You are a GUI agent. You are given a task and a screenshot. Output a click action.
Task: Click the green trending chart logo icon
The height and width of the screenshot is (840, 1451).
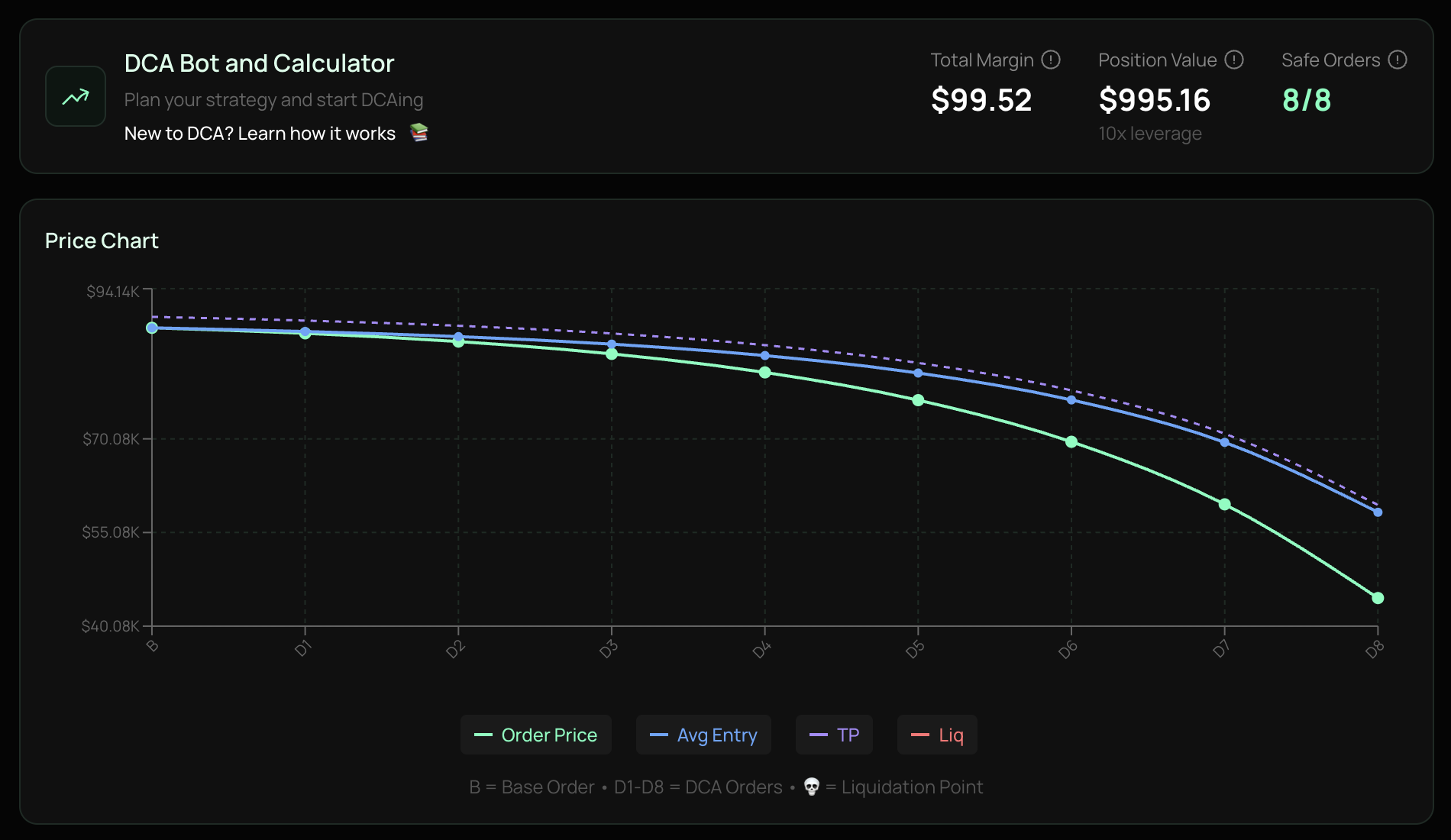[76, 96]
